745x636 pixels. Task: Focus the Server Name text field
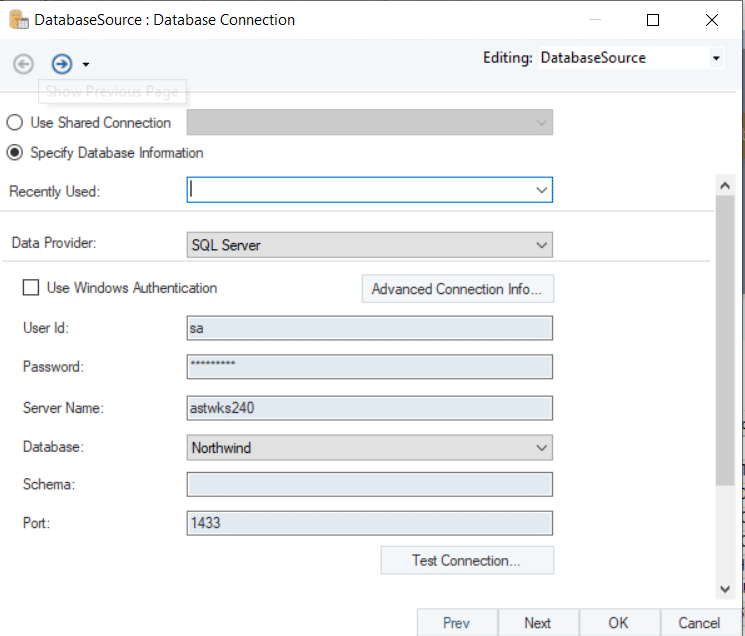click(369, 408)
